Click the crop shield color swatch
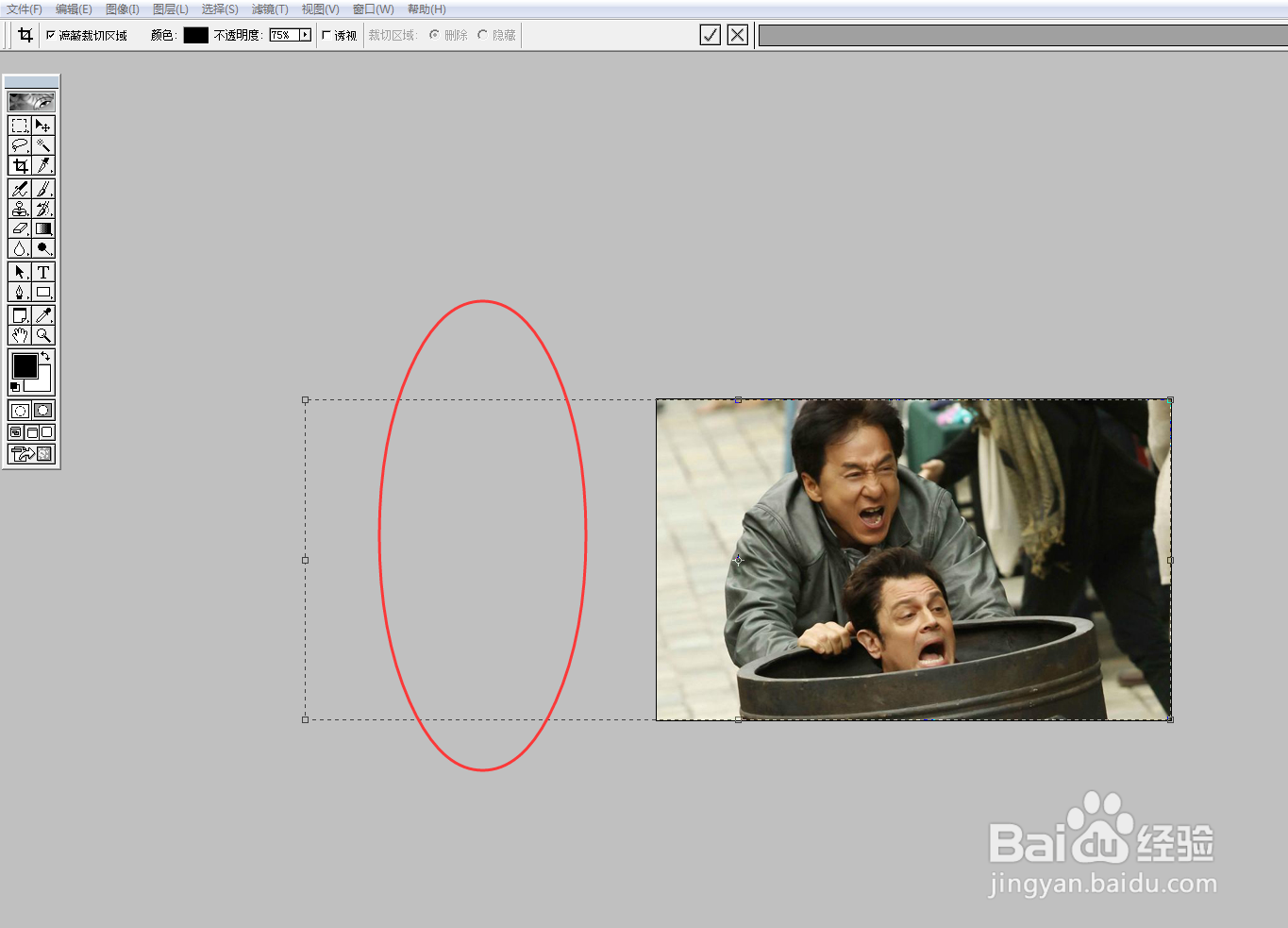 coord(195,35)
